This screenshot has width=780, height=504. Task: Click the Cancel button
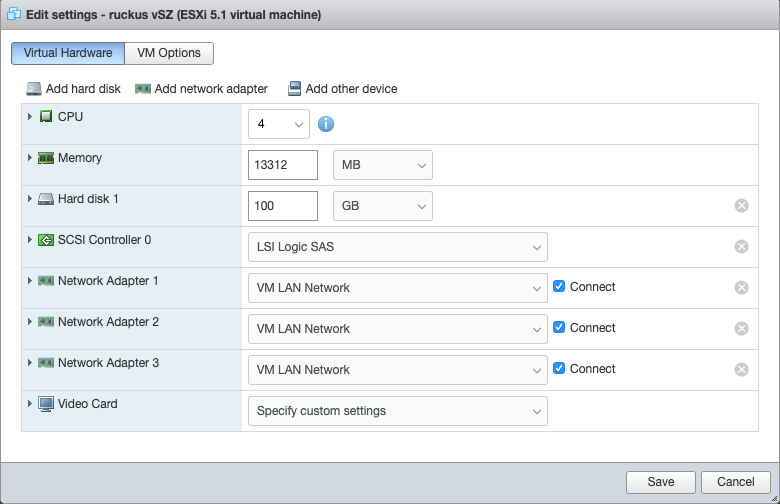[735, 482]
